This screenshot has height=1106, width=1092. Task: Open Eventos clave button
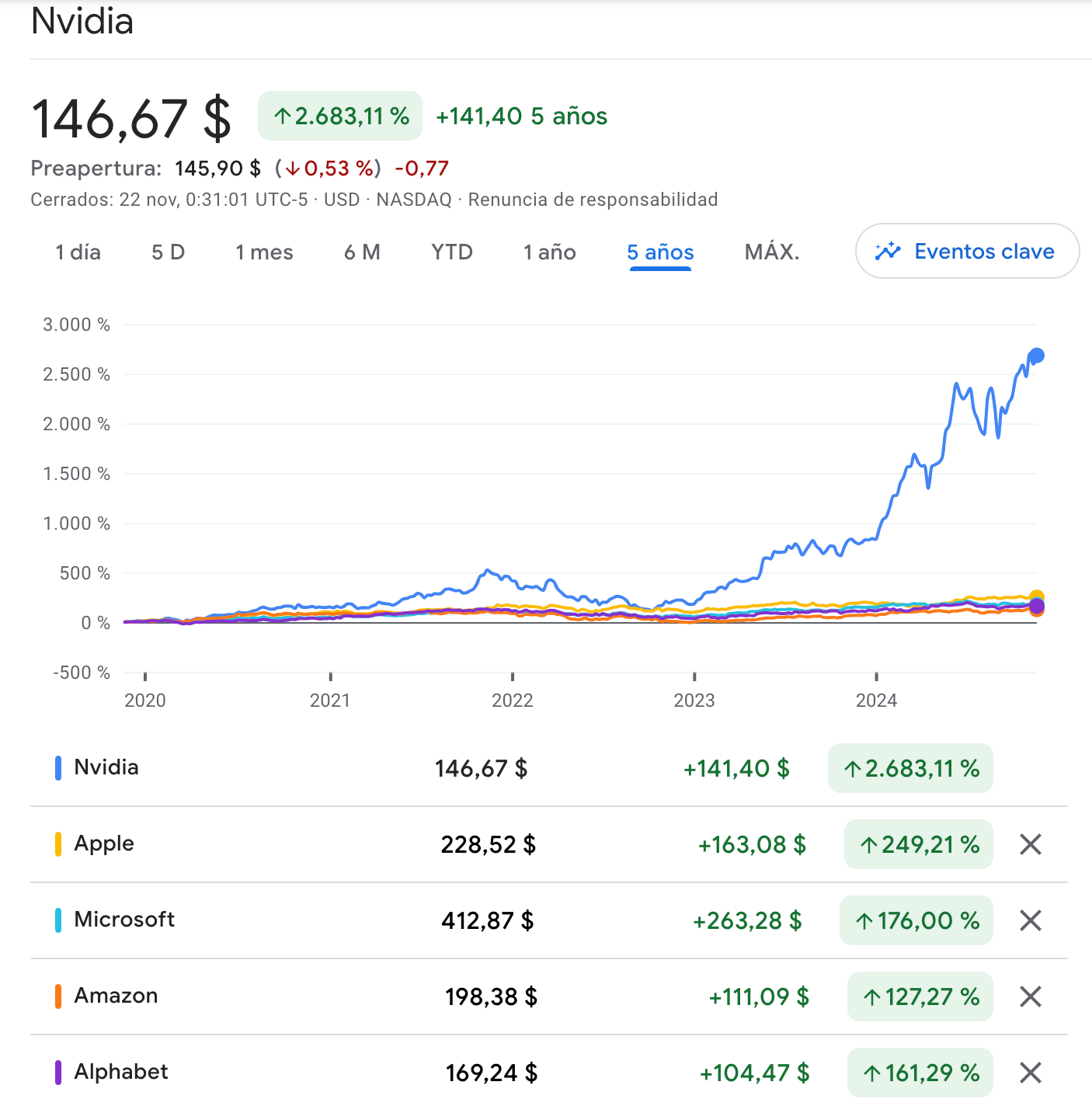click(x=967, y=251)
